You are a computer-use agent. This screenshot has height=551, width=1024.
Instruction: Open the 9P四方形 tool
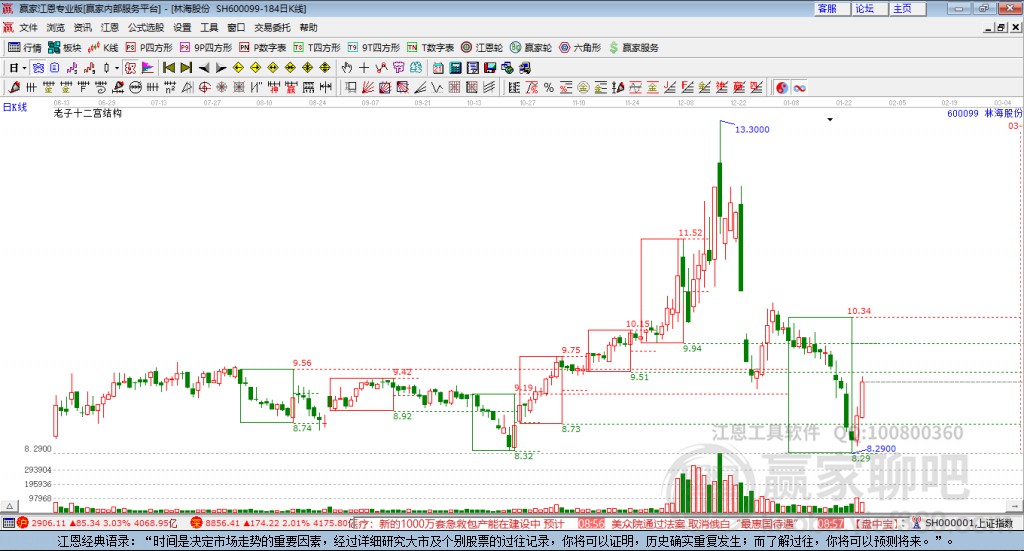pos(206,48)
